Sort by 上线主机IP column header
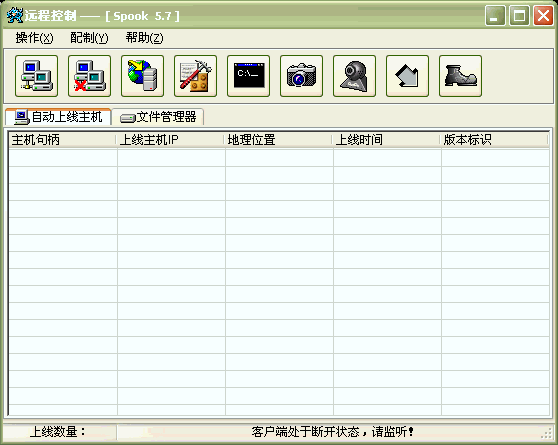The height and width of the screenshot is (445, 558). (171, 140)
